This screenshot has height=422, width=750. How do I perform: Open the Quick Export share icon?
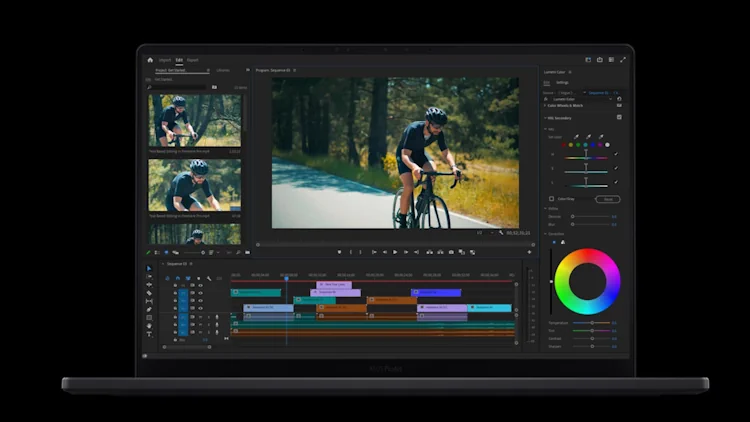(x=600, y=60)
